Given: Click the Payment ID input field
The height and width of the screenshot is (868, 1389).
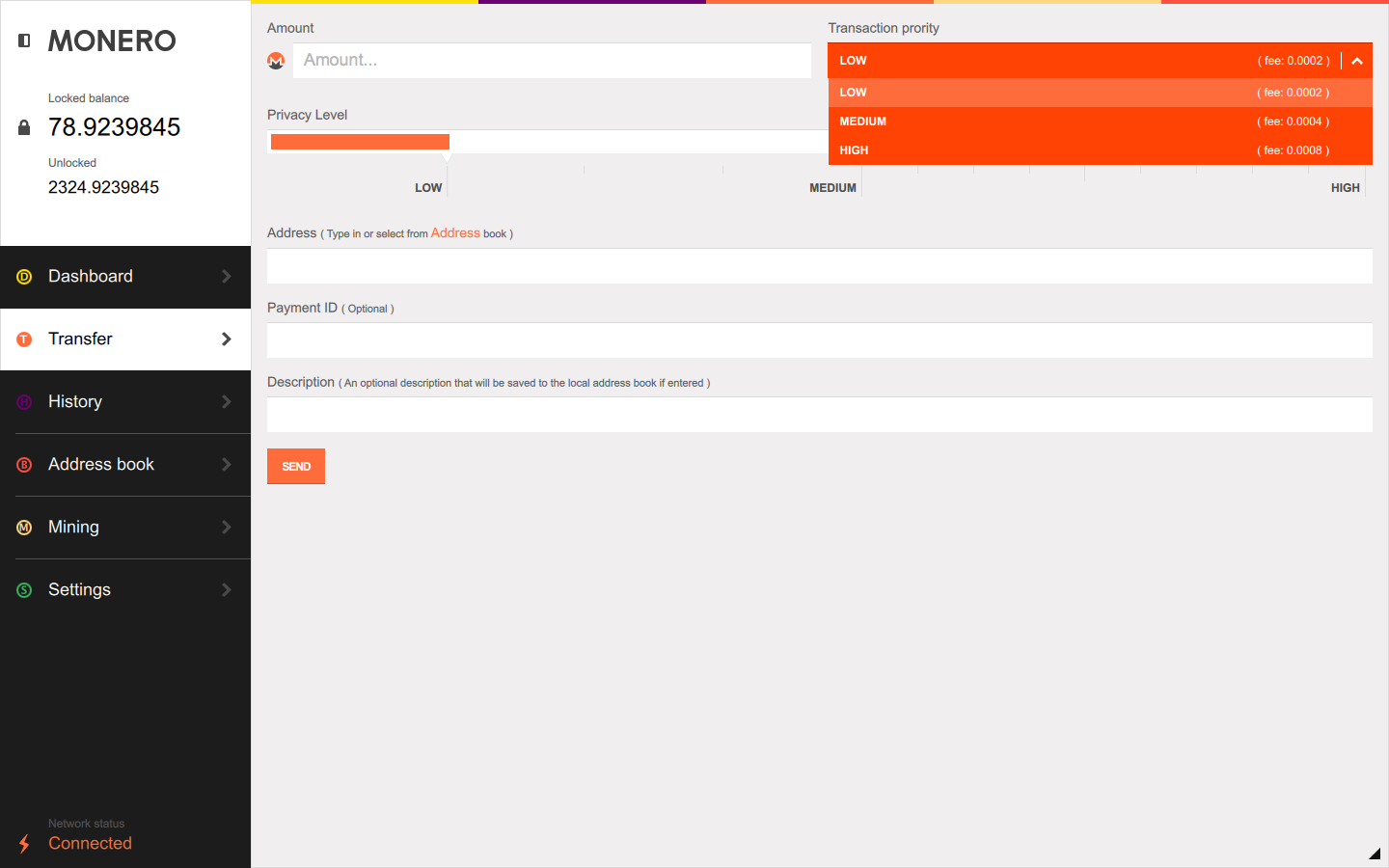Looking at the screenshot, I should [x=820, y=340].
